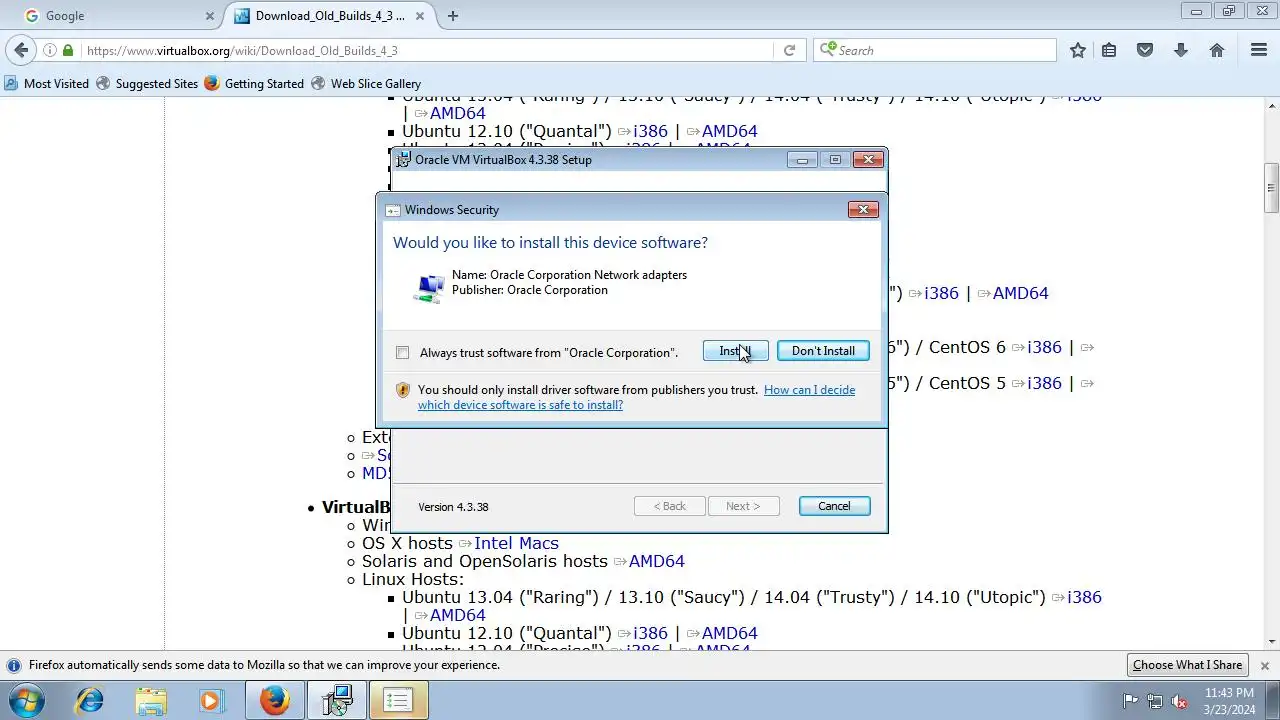Click muted volume icon in tray
The width and height of the screenshot is (1280, 720).
click(x=1179, y=701)
